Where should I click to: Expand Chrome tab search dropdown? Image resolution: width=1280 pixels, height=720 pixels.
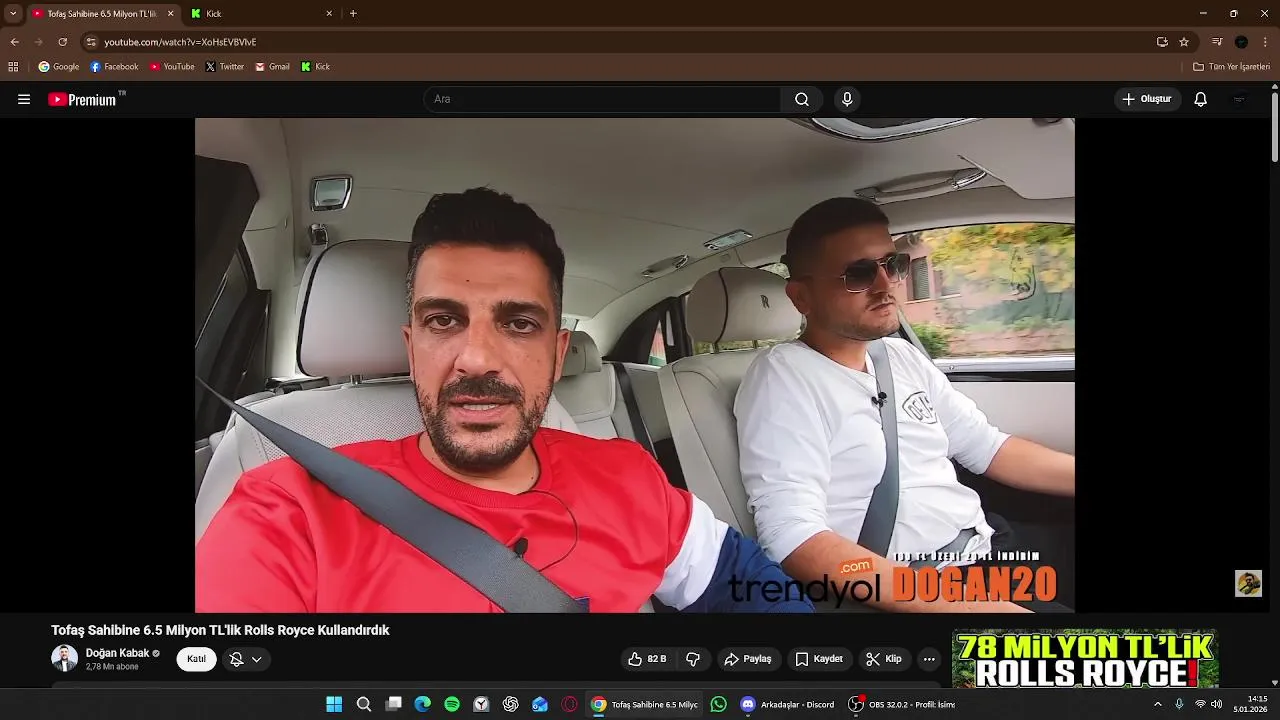click(x=13, y=13)
